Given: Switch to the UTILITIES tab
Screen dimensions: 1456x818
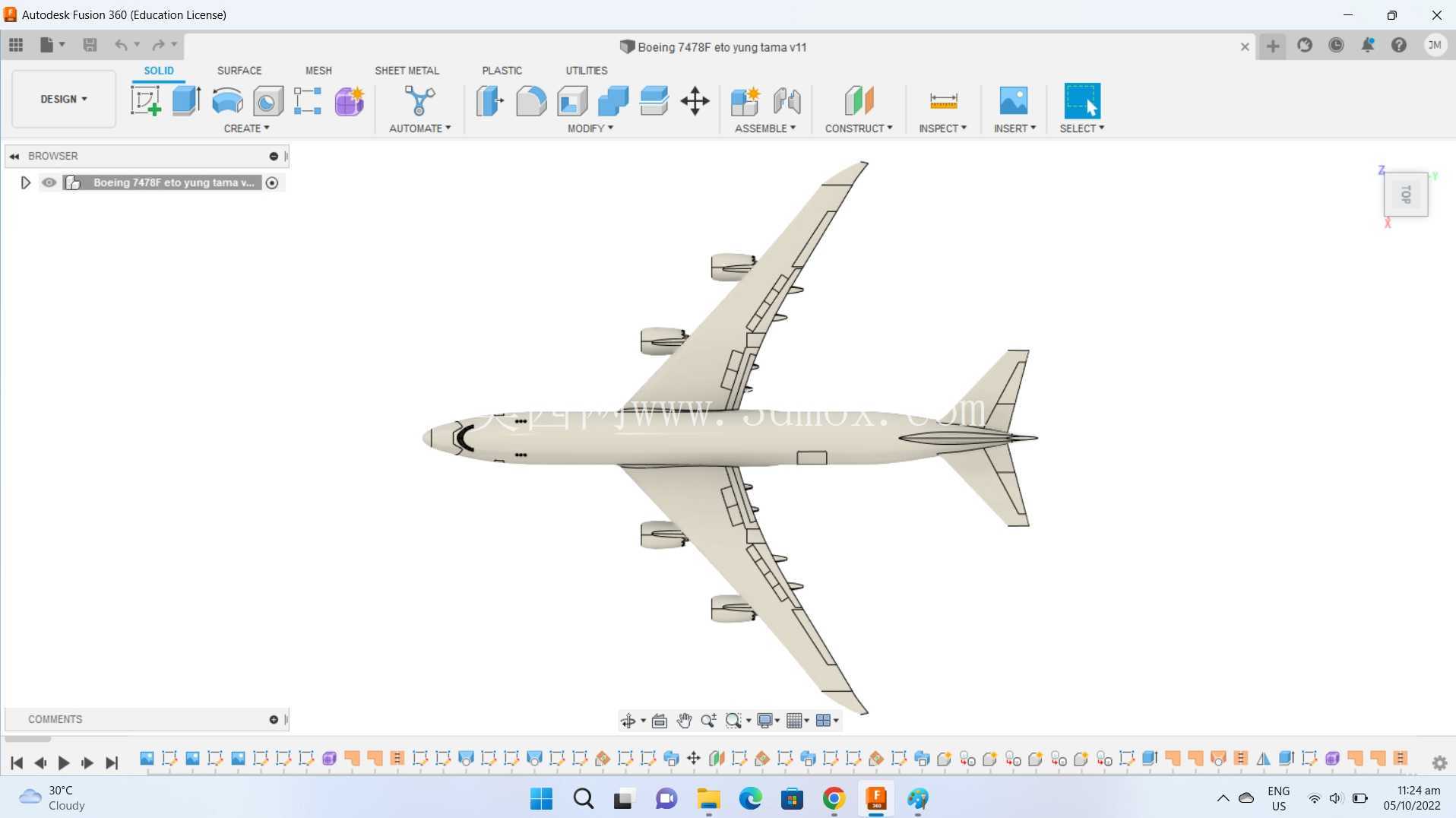Looking at the screenshot, I should pos(586,70).
